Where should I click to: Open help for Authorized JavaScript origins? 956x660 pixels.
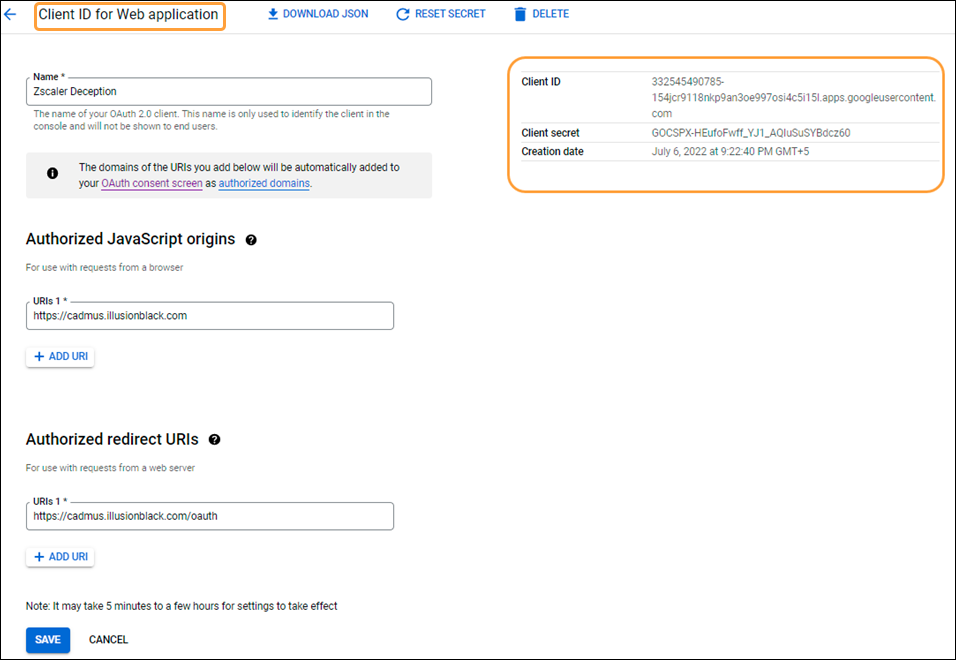point(251,240)
